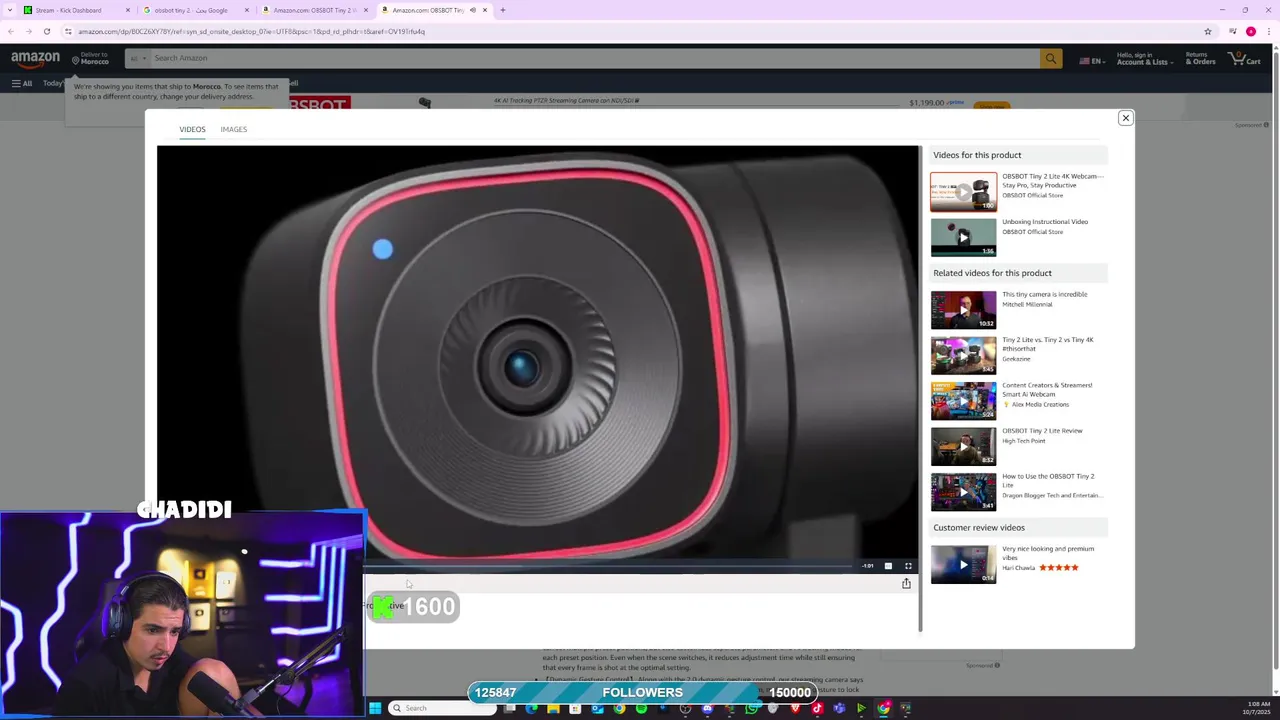Open the tab search dropdown arrow

coord(9,10)
